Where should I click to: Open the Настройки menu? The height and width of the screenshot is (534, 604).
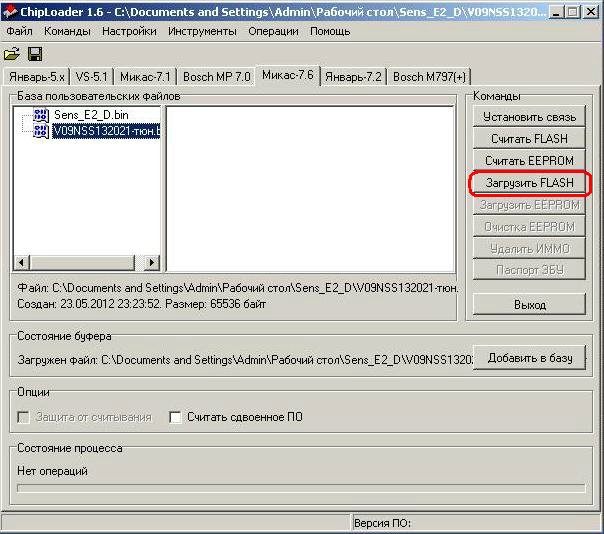pos(129,31)
